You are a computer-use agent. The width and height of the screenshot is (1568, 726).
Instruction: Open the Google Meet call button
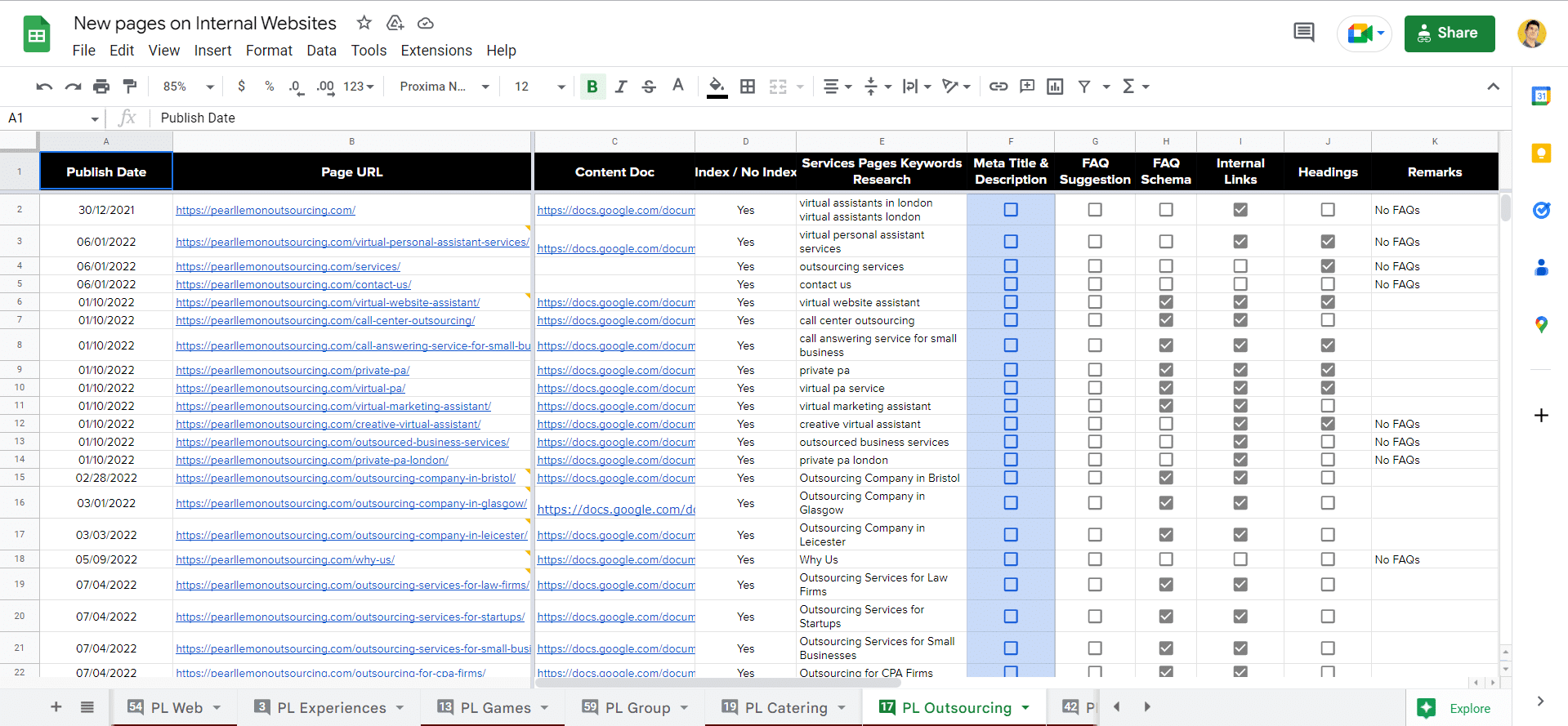click(x=1364, y=33)
